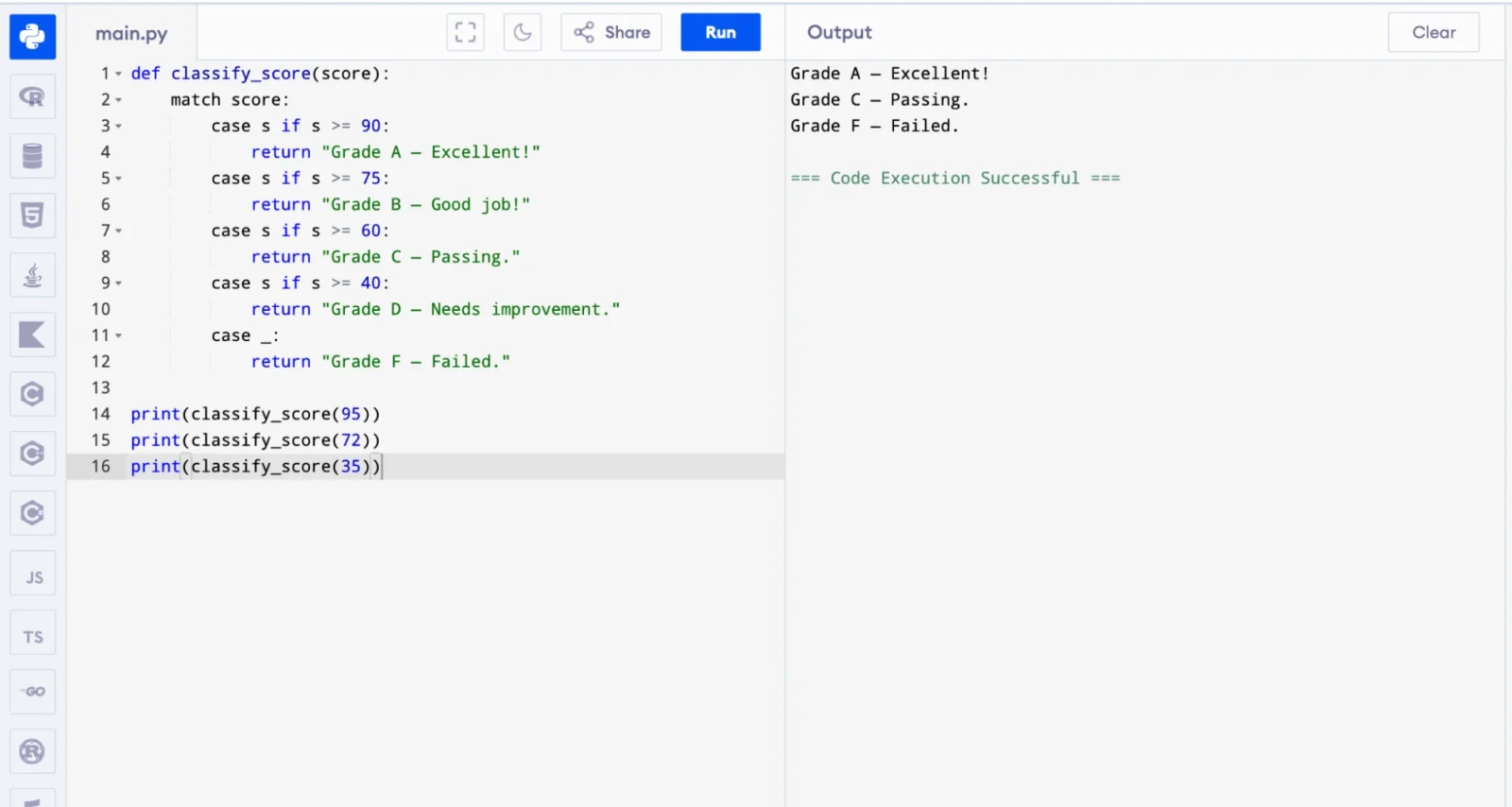Click output line Grade C – Passing.

[879, 100]
